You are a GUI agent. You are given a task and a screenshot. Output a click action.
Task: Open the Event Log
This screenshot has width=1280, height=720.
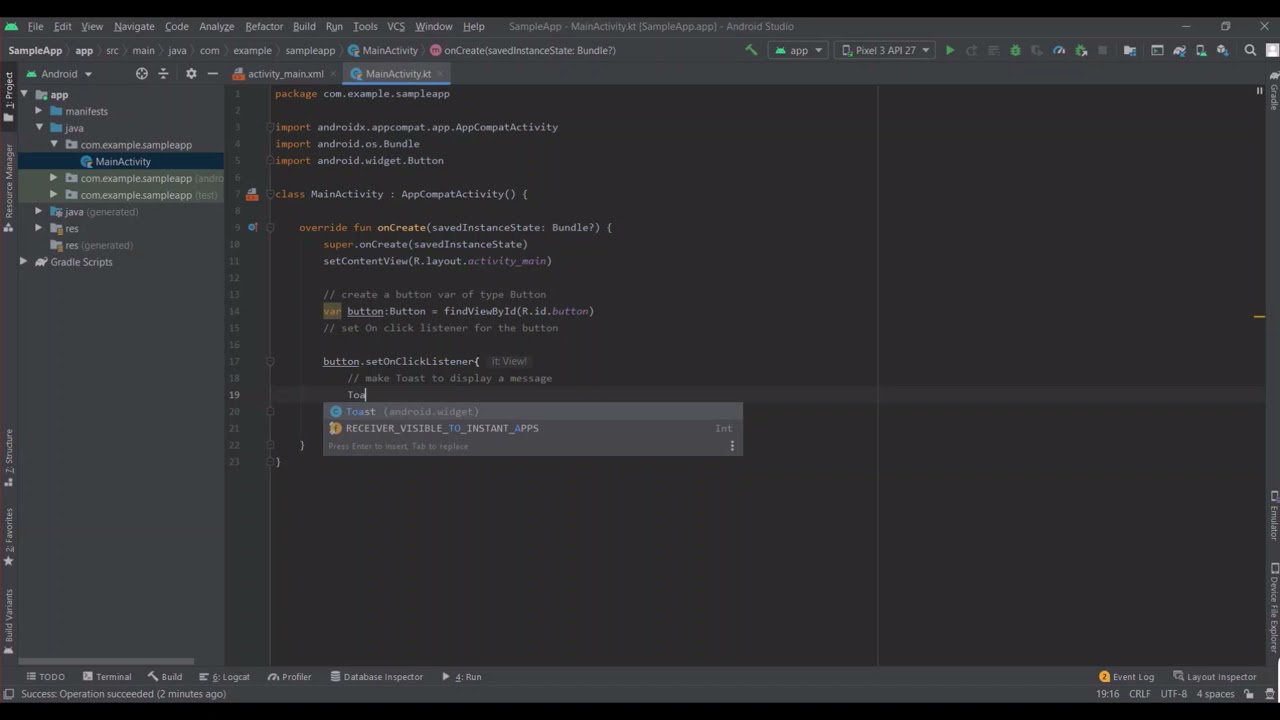(1126, 677)
